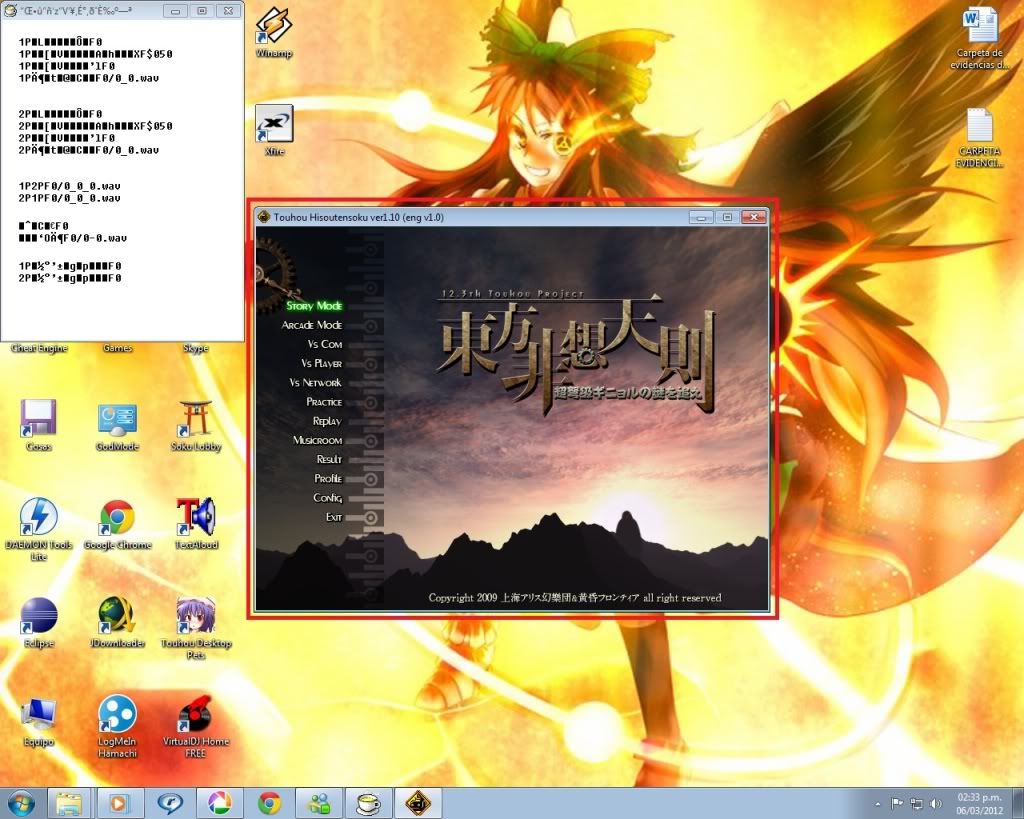This screenshot has width=1024, height=819.
Task: Select the TextAloud desktop shortcut
Action: [196, 523]
